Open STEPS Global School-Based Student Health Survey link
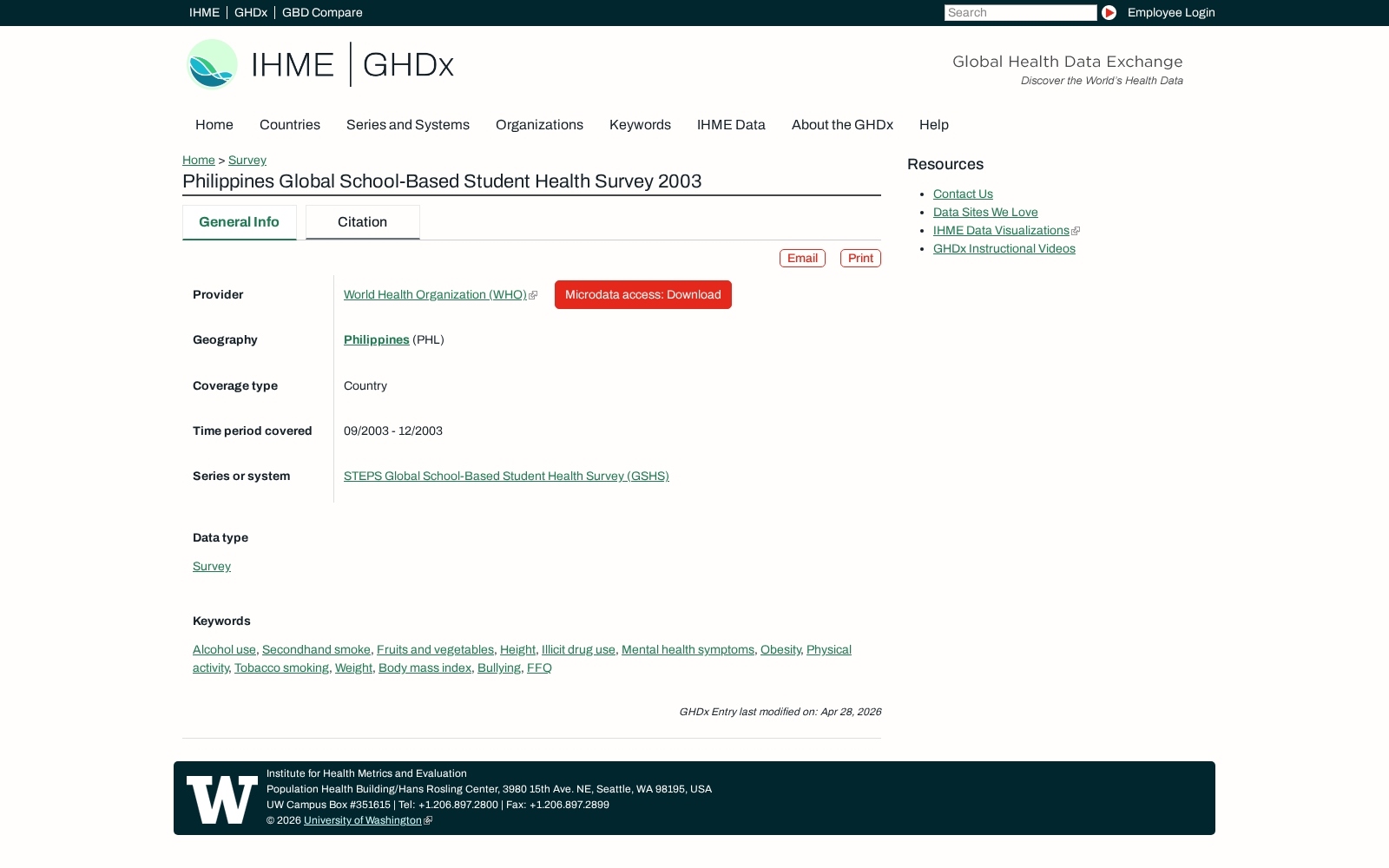 pyautogui.click(x=506, y=477)
